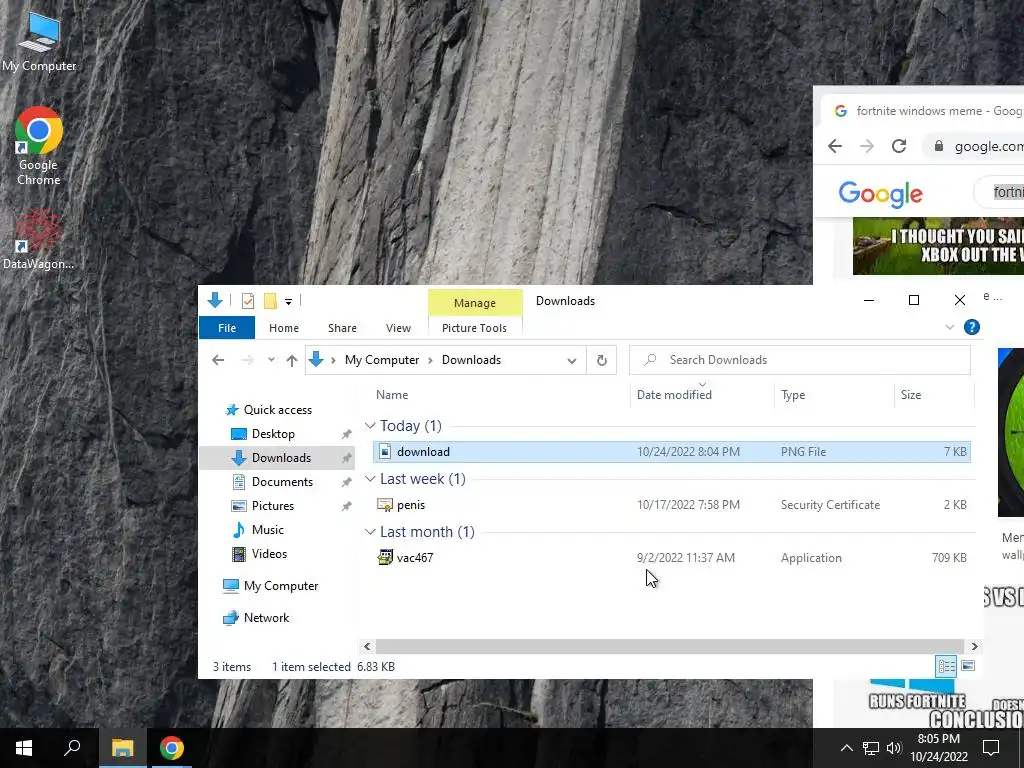Viewport: 1024px width, 768px height.
Task: Select the Security Certificate file row
Action: tap(671, 505)
